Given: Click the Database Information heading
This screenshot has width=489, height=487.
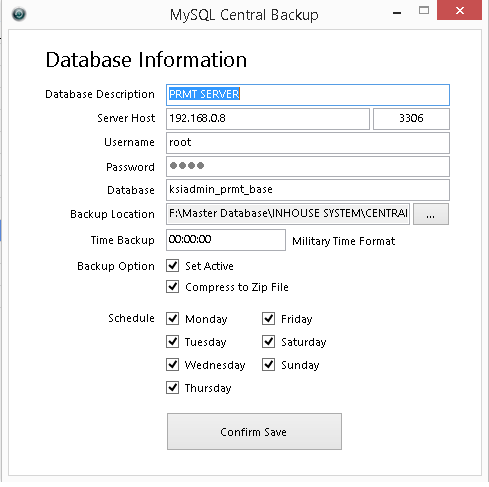Looking at the screenshot, I should [146, 60].
